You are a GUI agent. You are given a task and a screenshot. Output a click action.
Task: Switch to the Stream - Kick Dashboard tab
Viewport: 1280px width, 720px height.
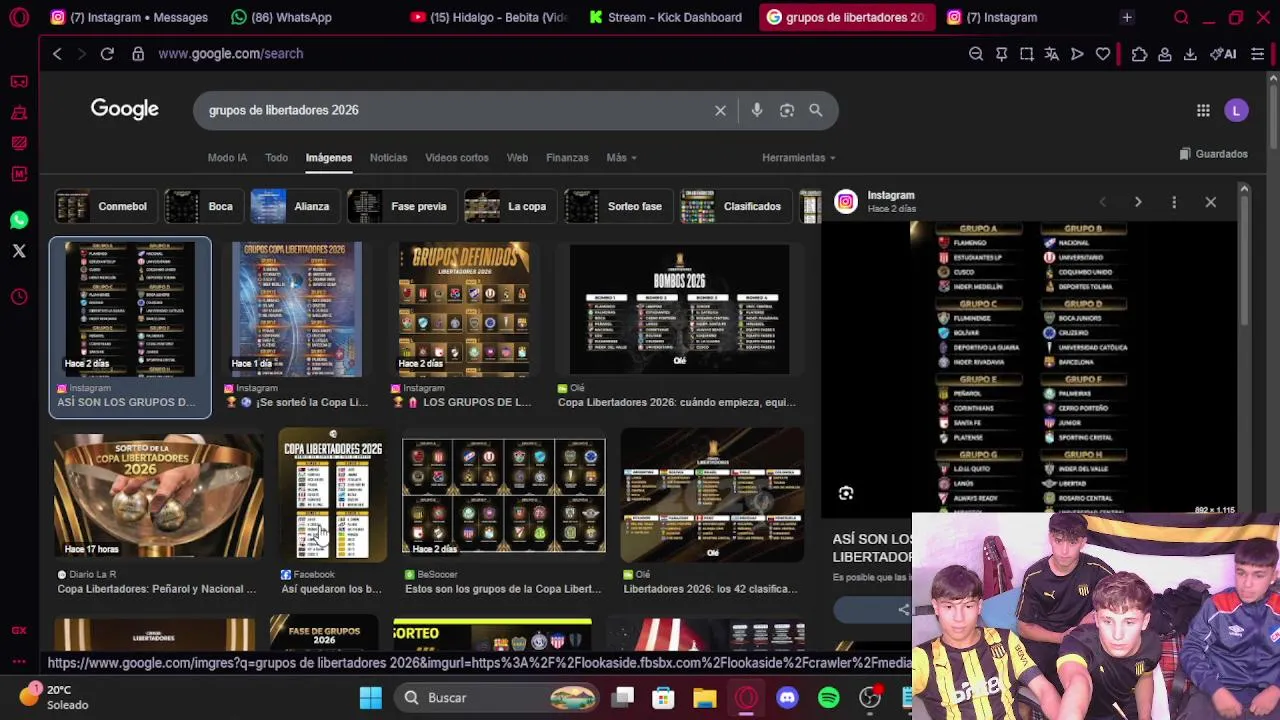pos(665,17)
